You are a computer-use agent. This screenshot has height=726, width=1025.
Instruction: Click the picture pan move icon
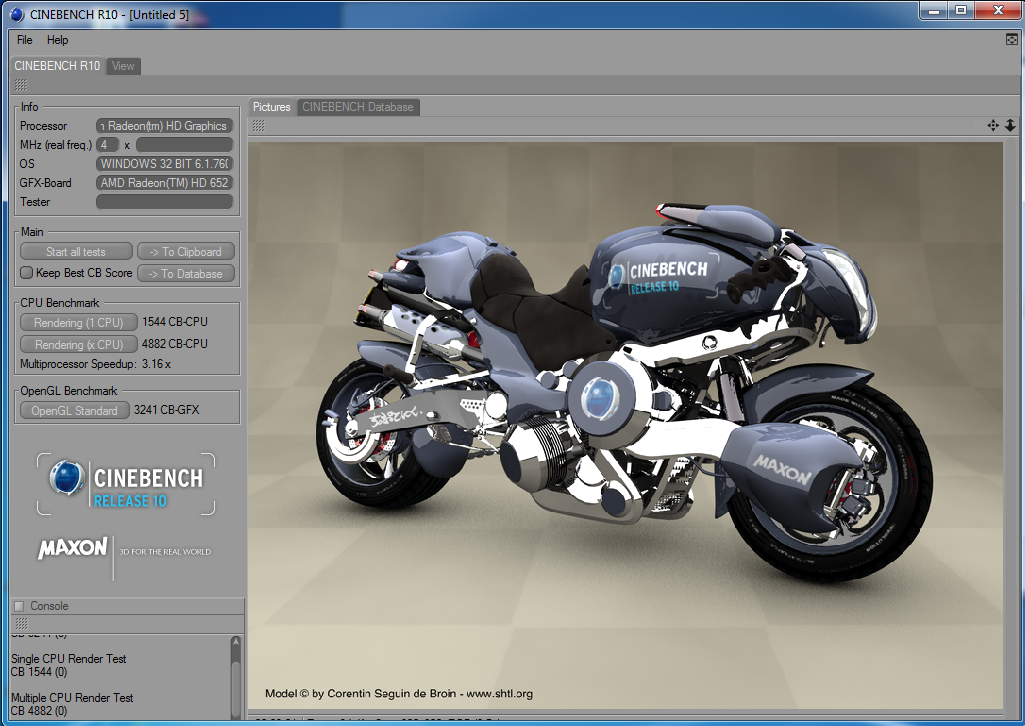click(x=993, y=125)
